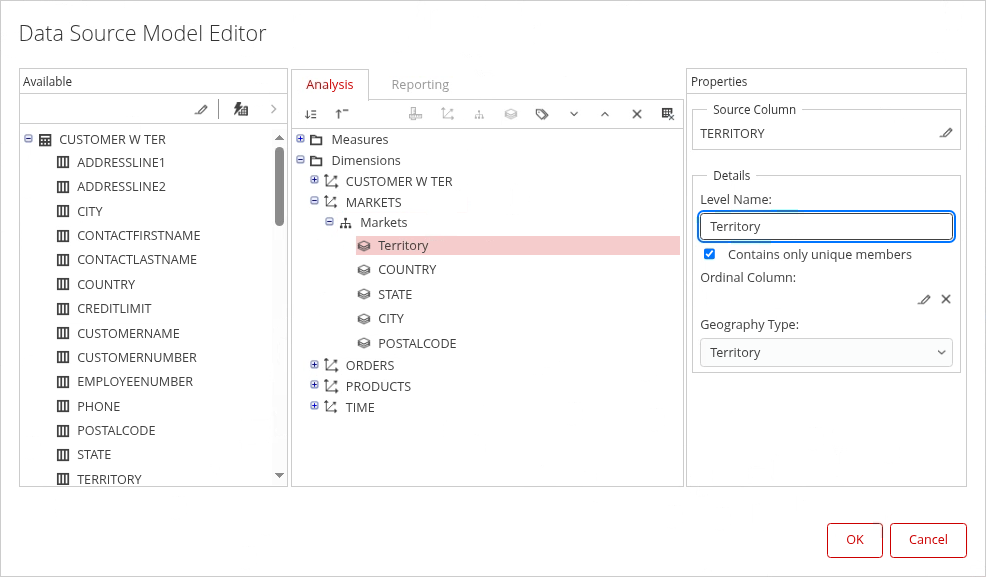Image resolution: width=986 pixels, height=577 pixels.
Task: Move selected item down with chevron
Action: [574, 114]
